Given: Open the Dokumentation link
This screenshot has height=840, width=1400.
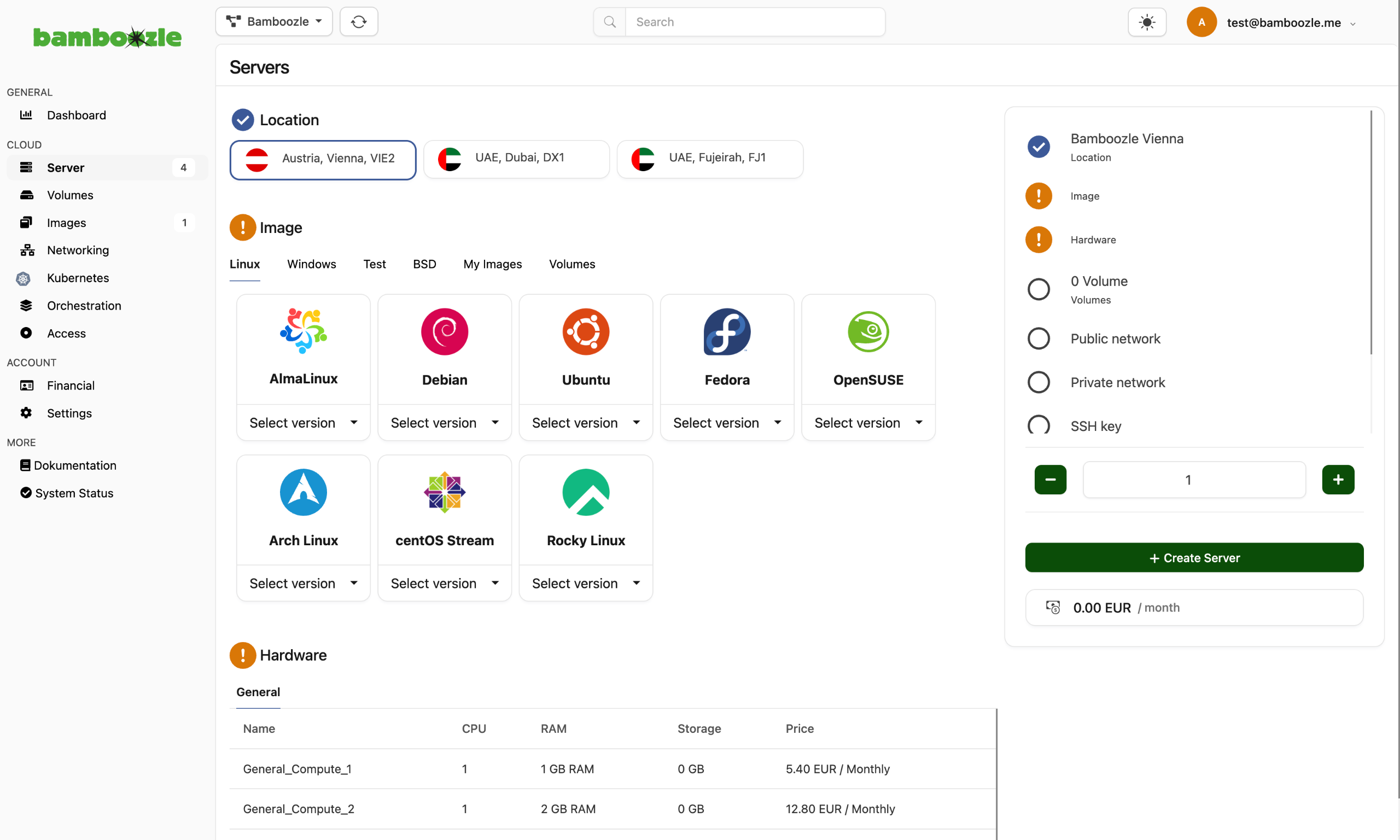Looking at the screenshot, I should [x=75, y=465].
